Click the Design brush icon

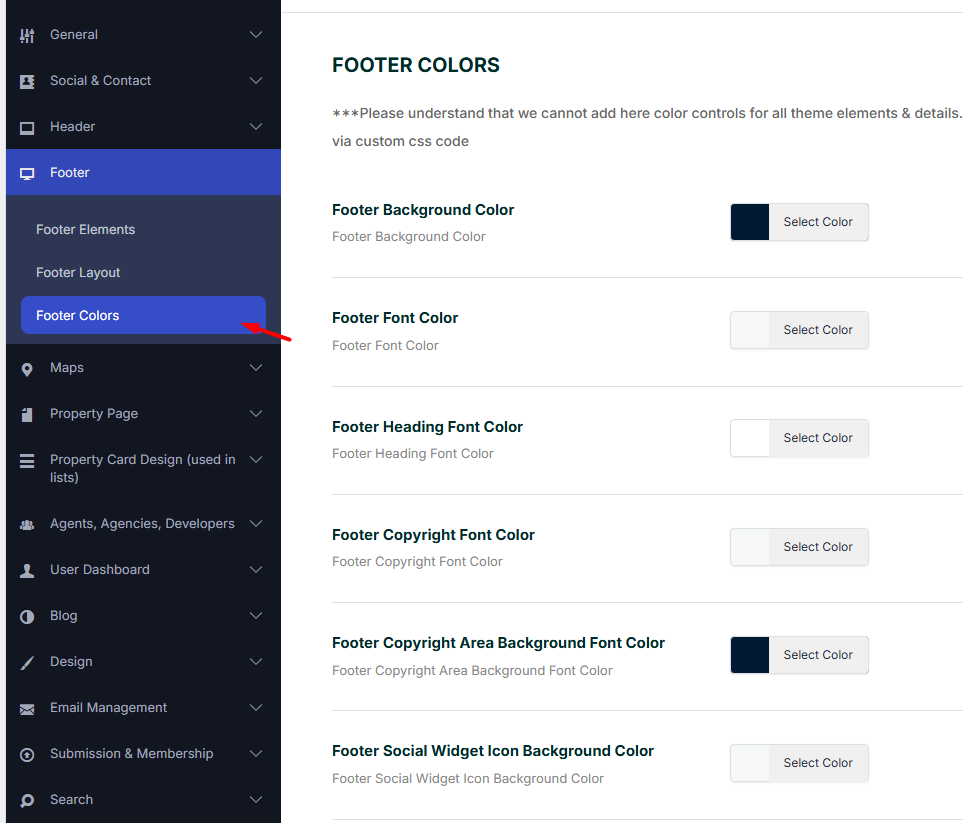(x=27, y=662)
